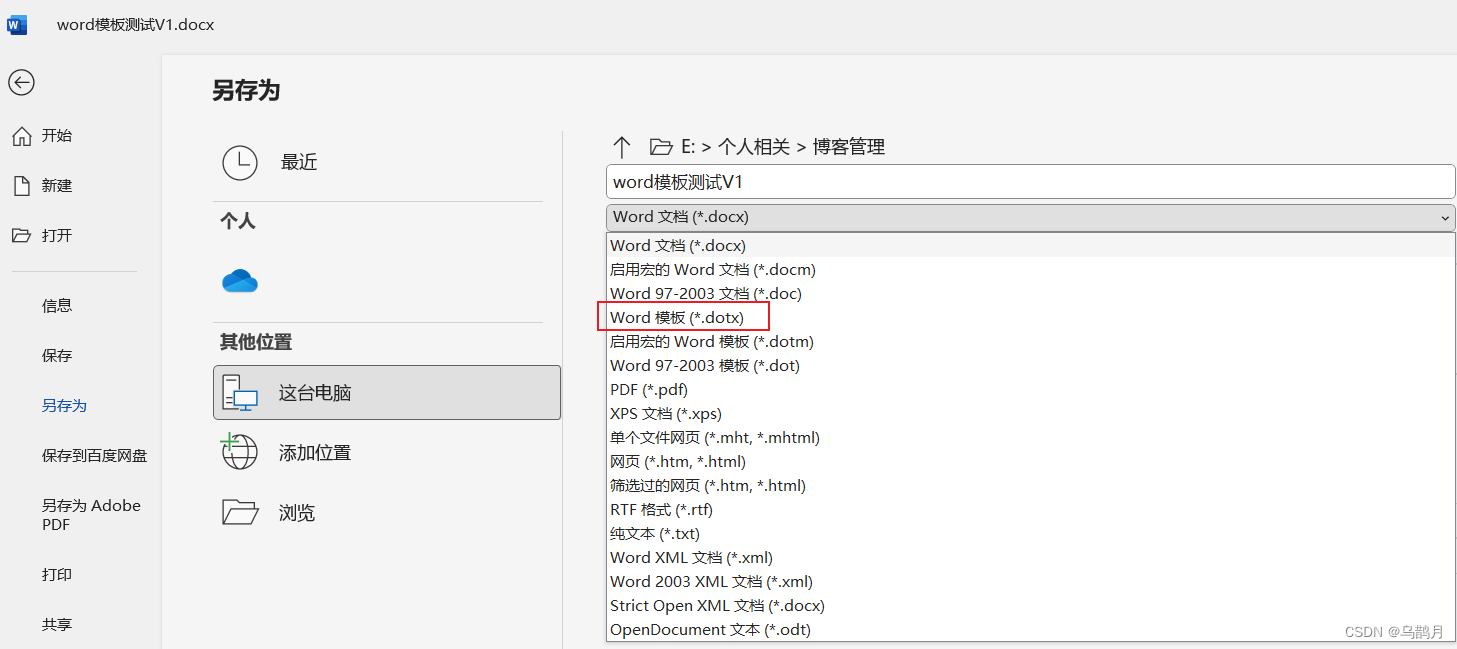Click the file name field word模板测试V1

tap(1030, 182)
